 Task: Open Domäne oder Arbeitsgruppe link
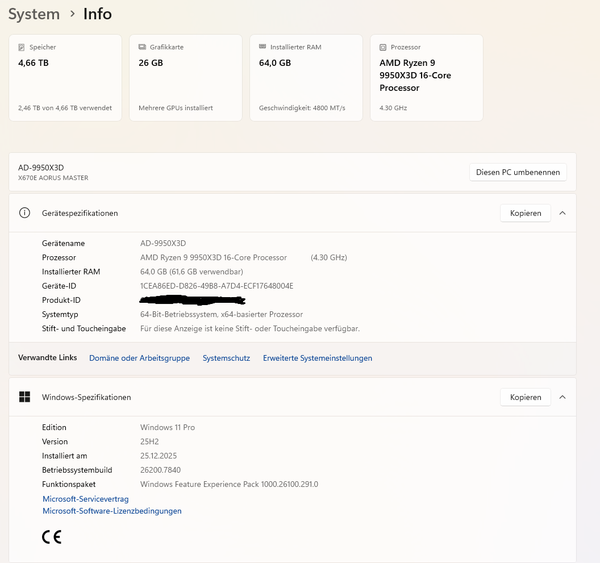pos(139,358)
